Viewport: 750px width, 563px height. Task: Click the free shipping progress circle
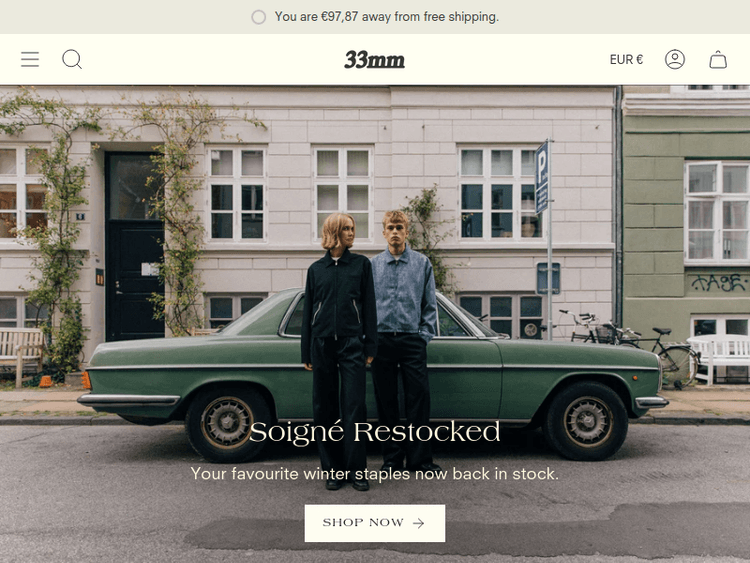[x=259, y=17]
